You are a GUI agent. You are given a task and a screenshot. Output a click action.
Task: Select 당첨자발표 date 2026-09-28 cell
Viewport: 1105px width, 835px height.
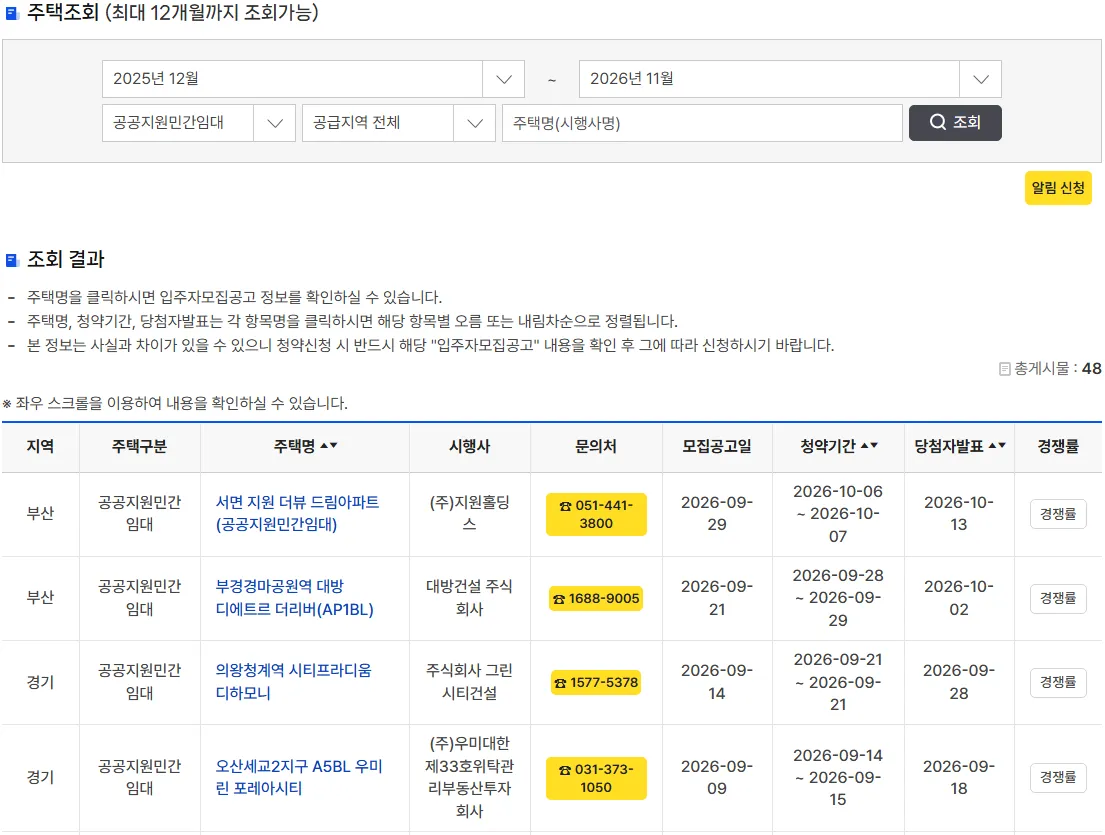click(959, 681)
